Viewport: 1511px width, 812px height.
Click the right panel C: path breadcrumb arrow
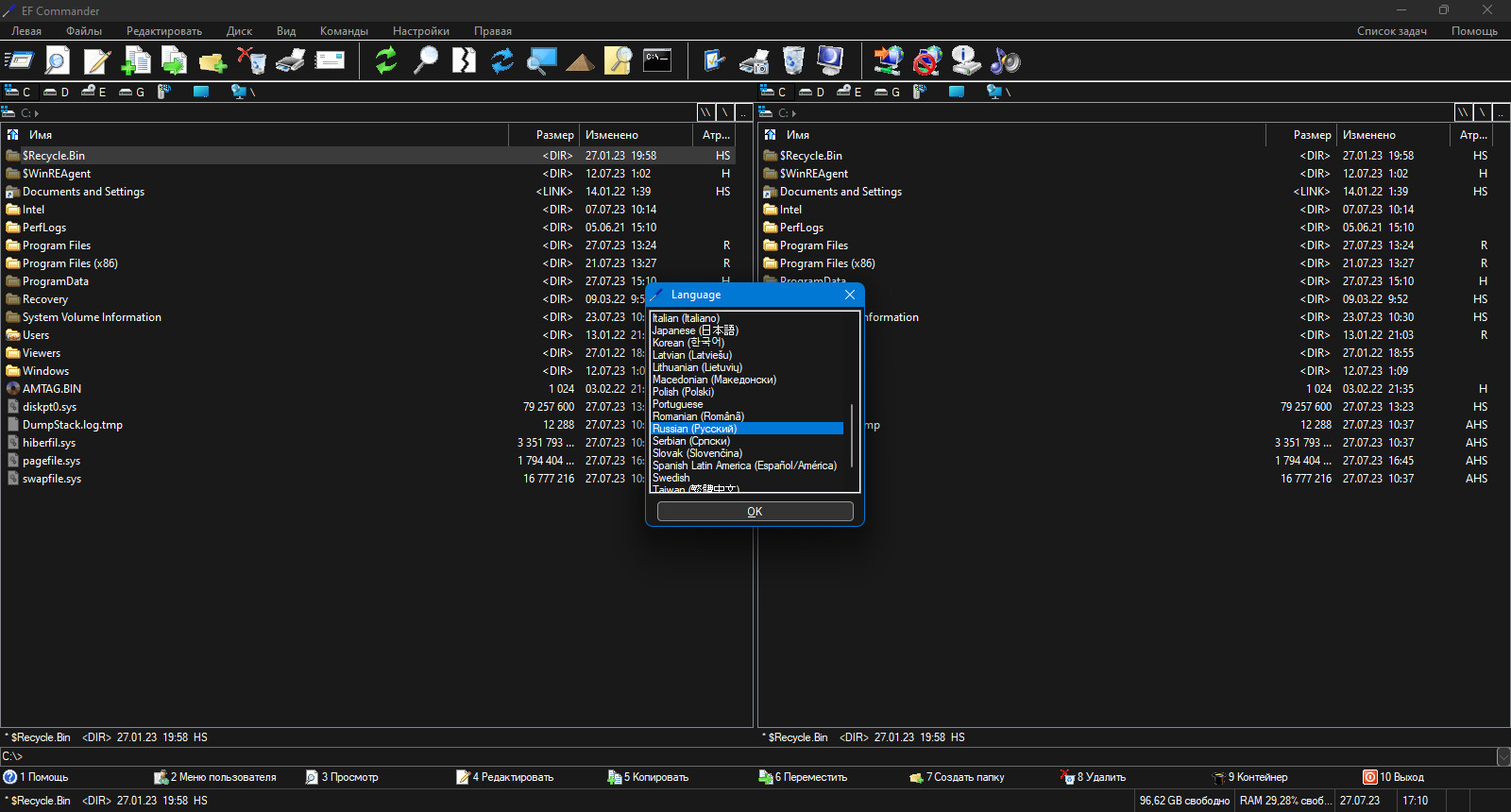[794, 113]
